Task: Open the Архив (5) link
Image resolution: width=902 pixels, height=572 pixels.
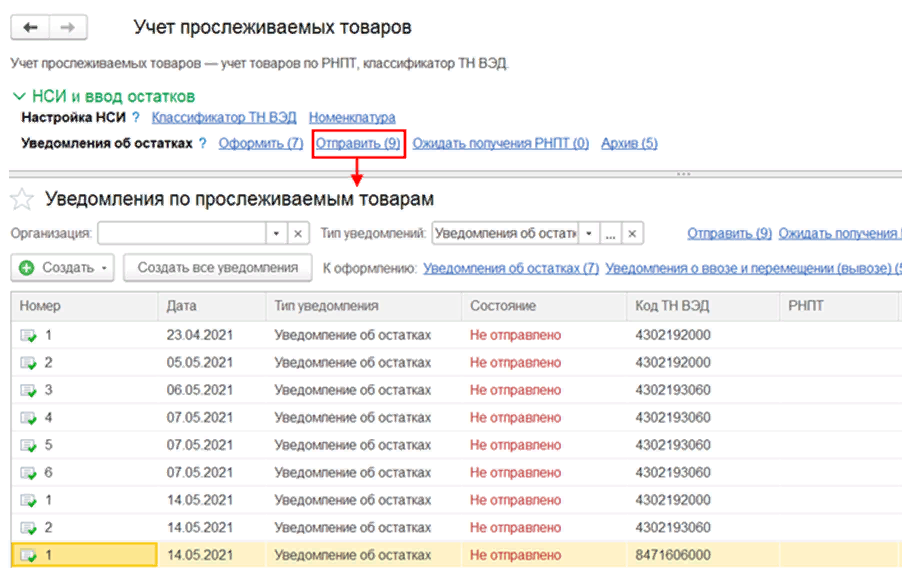Action: (629, 144)
